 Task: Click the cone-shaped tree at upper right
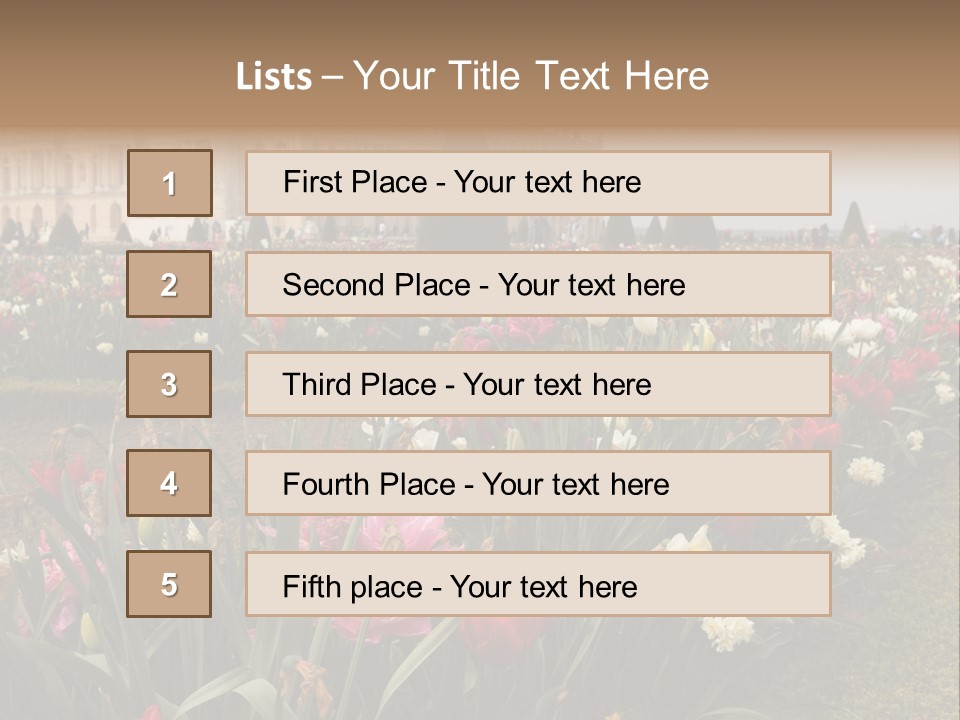[853, 222]
